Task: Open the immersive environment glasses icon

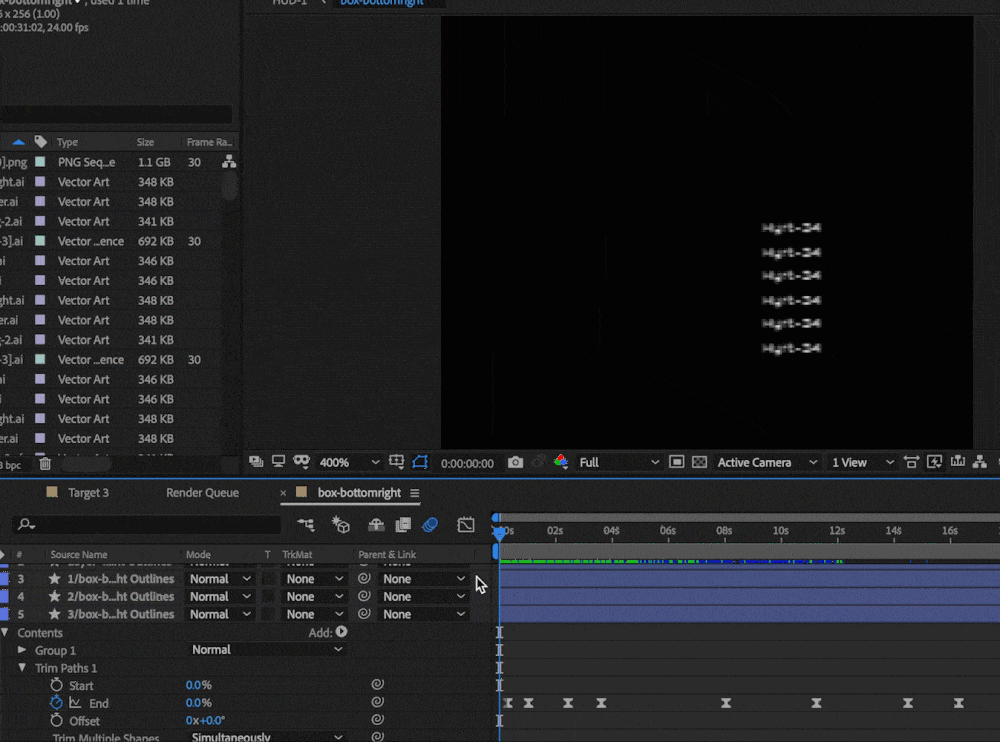Action: 301,461
